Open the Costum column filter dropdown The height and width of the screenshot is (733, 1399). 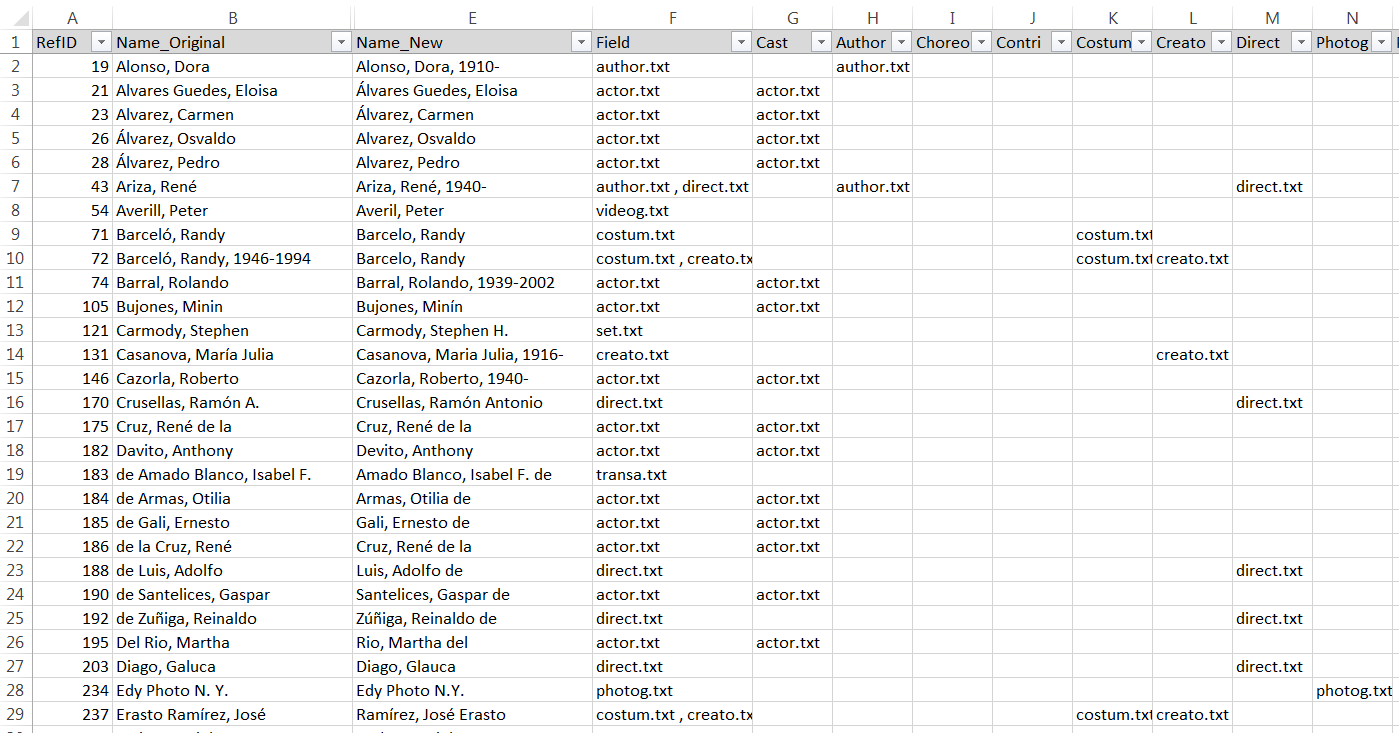point(1141,42)
